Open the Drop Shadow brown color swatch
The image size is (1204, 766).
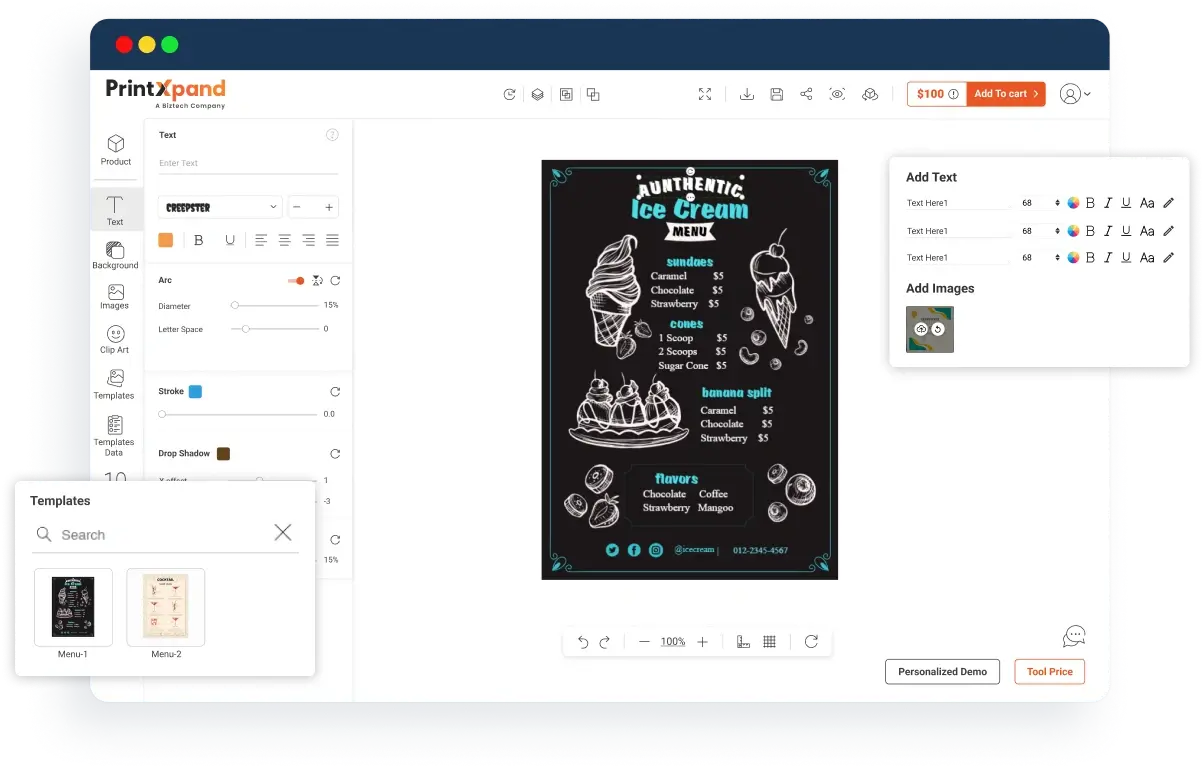223,454
